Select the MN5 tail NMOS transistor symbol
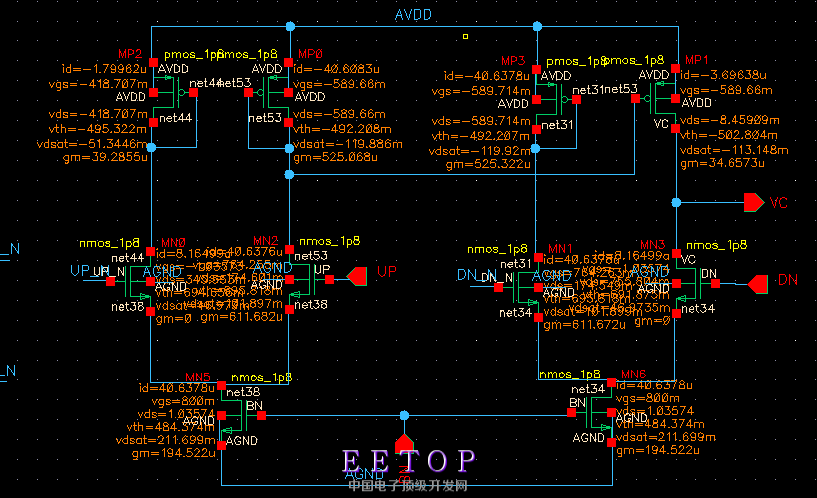817x498 pixels. pyautogui.click(x=242, y=415)
